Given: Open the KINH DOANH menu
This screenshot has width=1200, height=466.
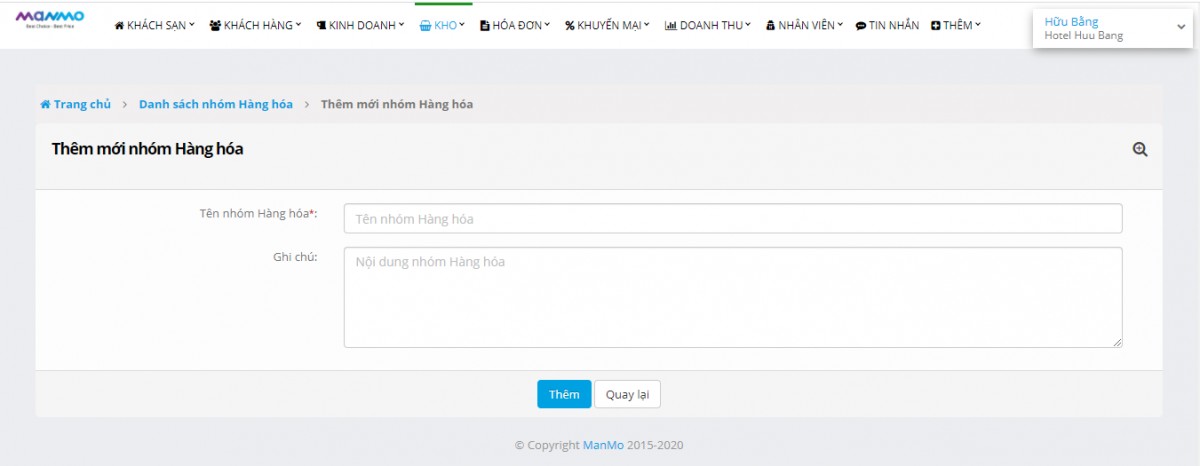Looking at the screenshot, I should 360,25.
